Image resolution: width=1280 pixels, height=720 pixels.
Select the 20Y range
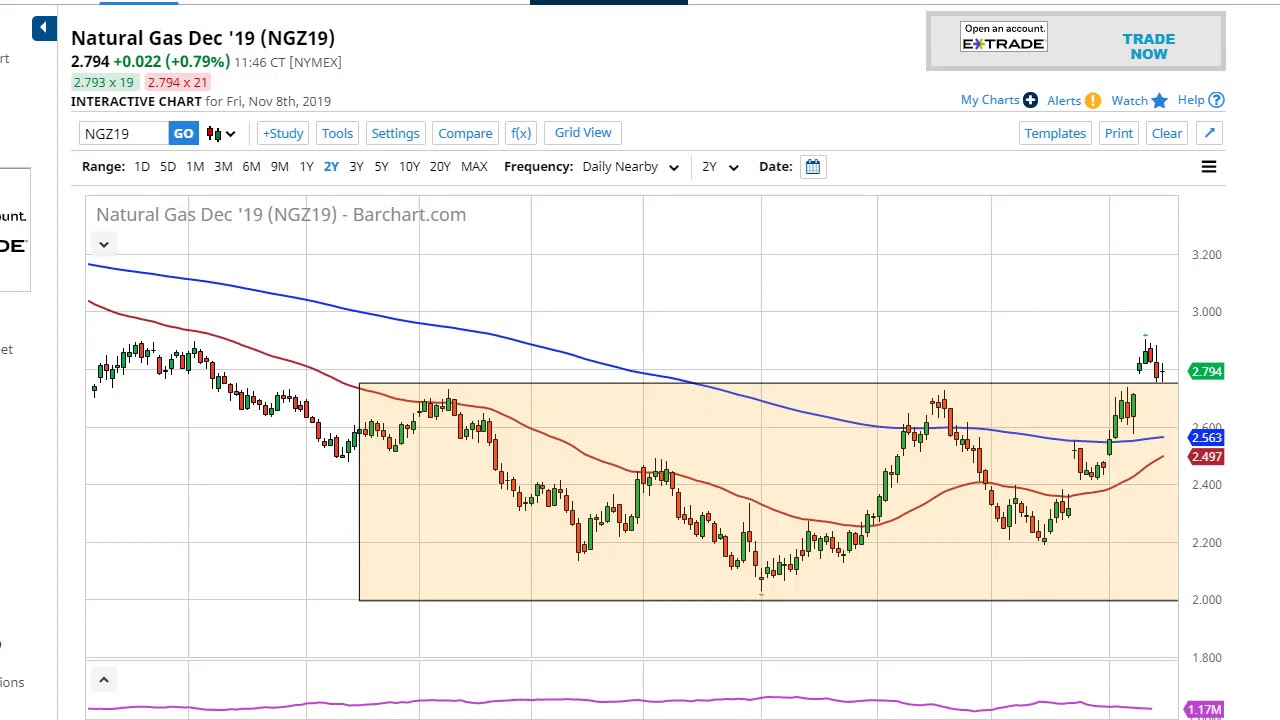[x=440, y=167]
